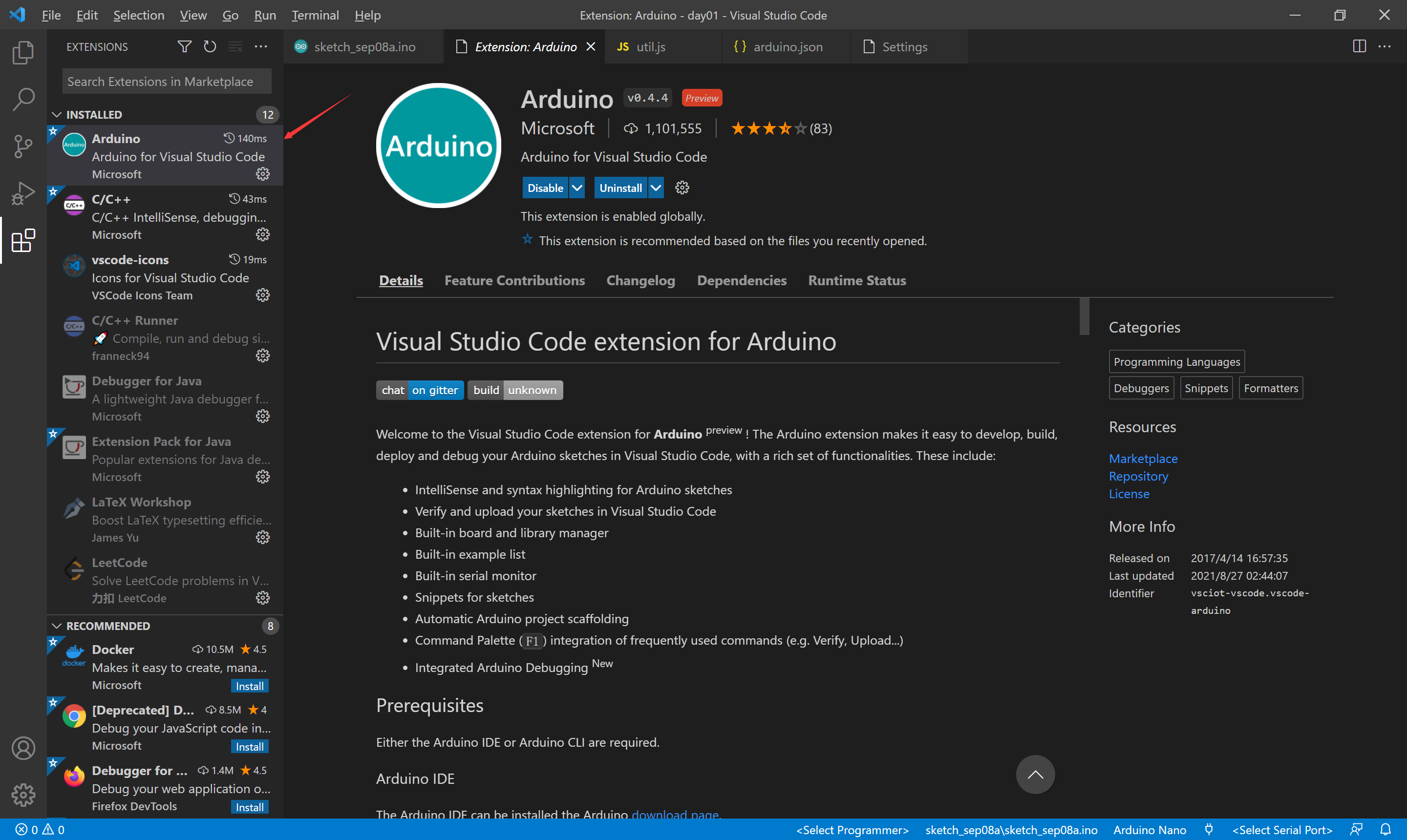The height and width of the screenshot is (840, 1407).
Task: Switch to the arduino.json tab
Action: (787, 46)
